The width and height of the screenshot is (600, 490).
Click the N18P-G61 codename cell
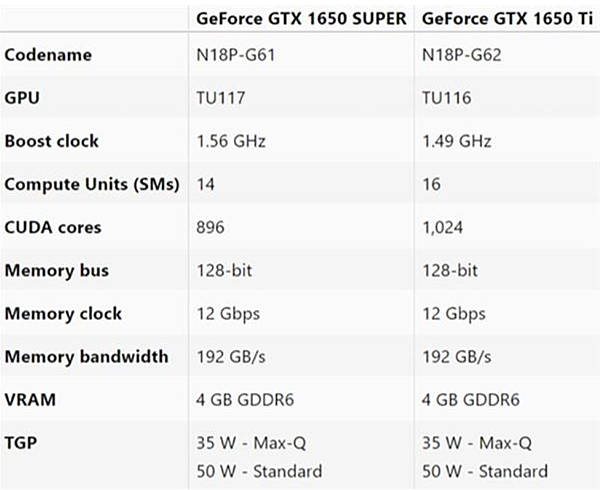pos(236,55)
